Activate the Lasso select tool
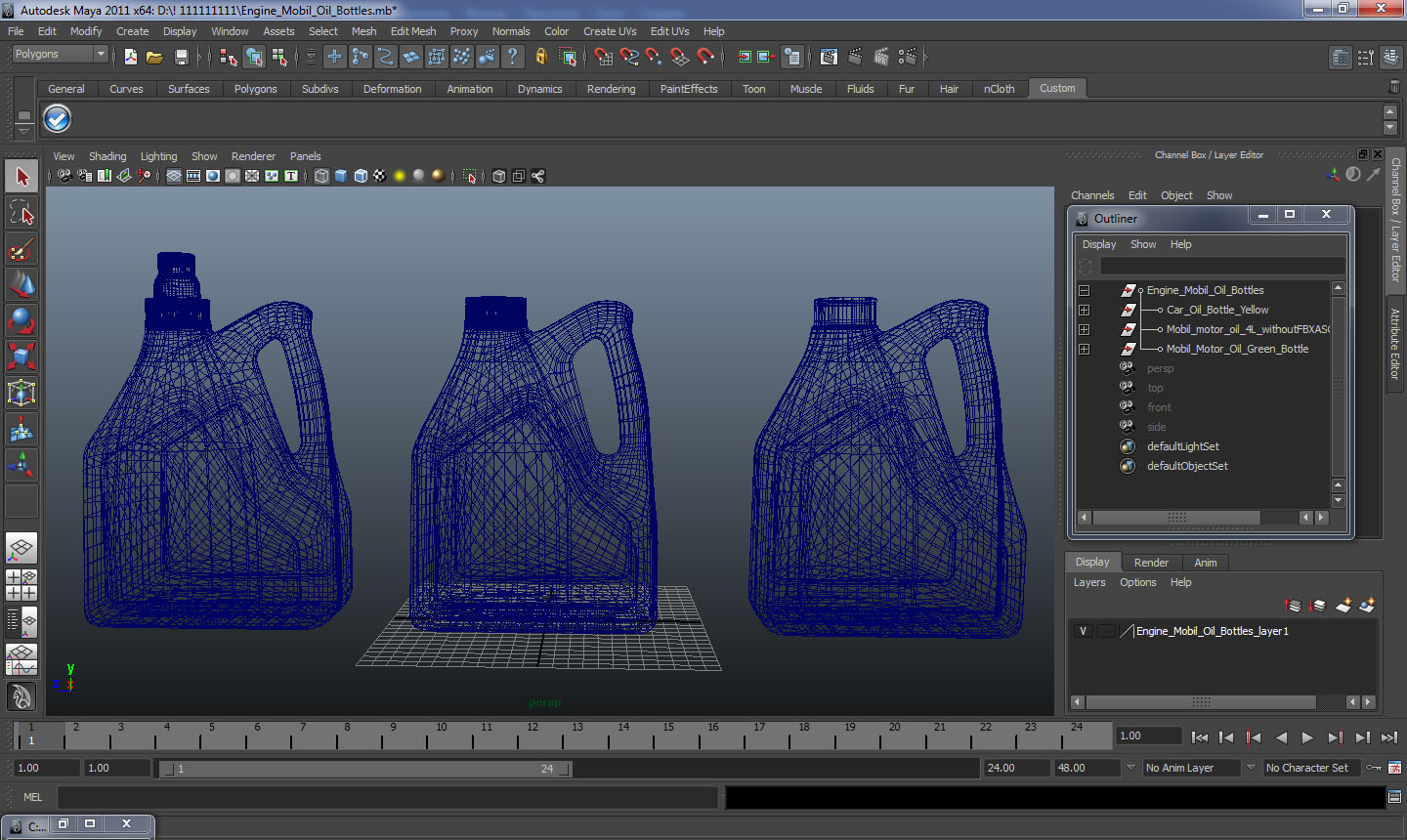 [21, 212]
